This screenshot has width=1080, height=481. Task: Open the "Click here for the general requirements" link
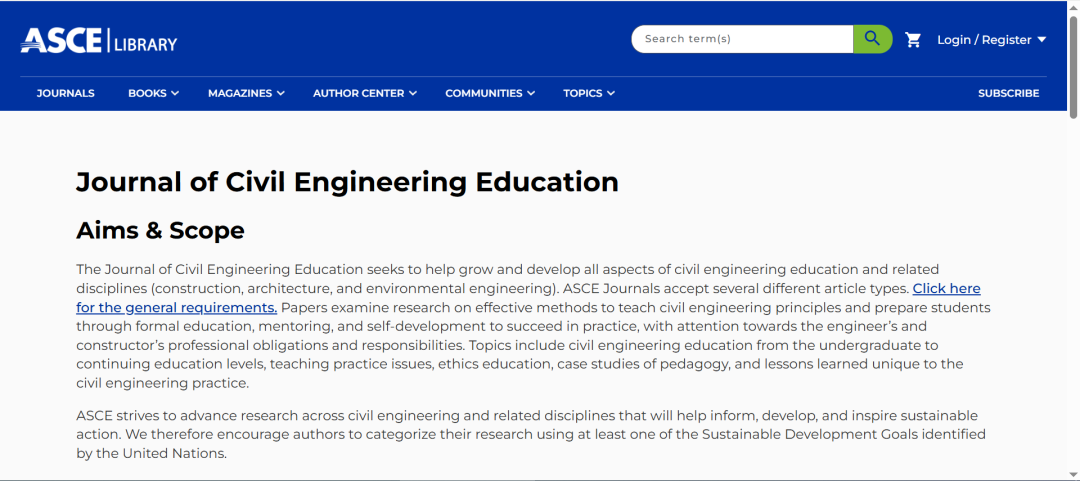(528, 298)
